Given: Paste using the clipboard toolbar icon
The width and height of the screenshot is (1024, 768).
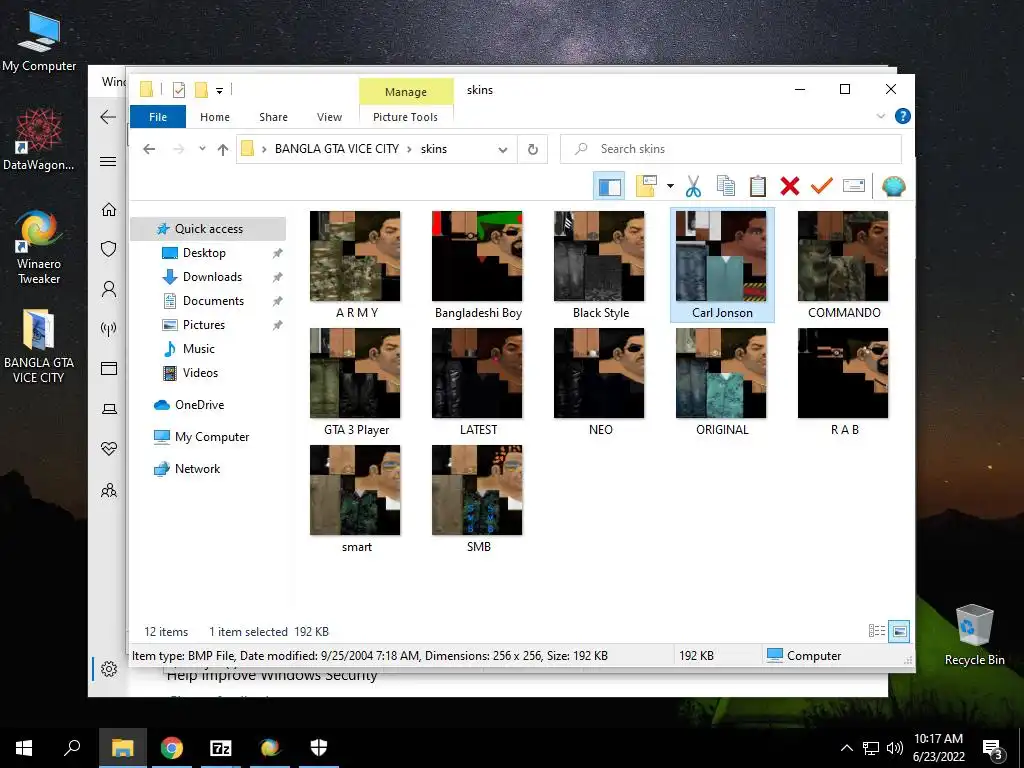Looking at the screenshot, I should pyautogui.click(x=758, y=186).
